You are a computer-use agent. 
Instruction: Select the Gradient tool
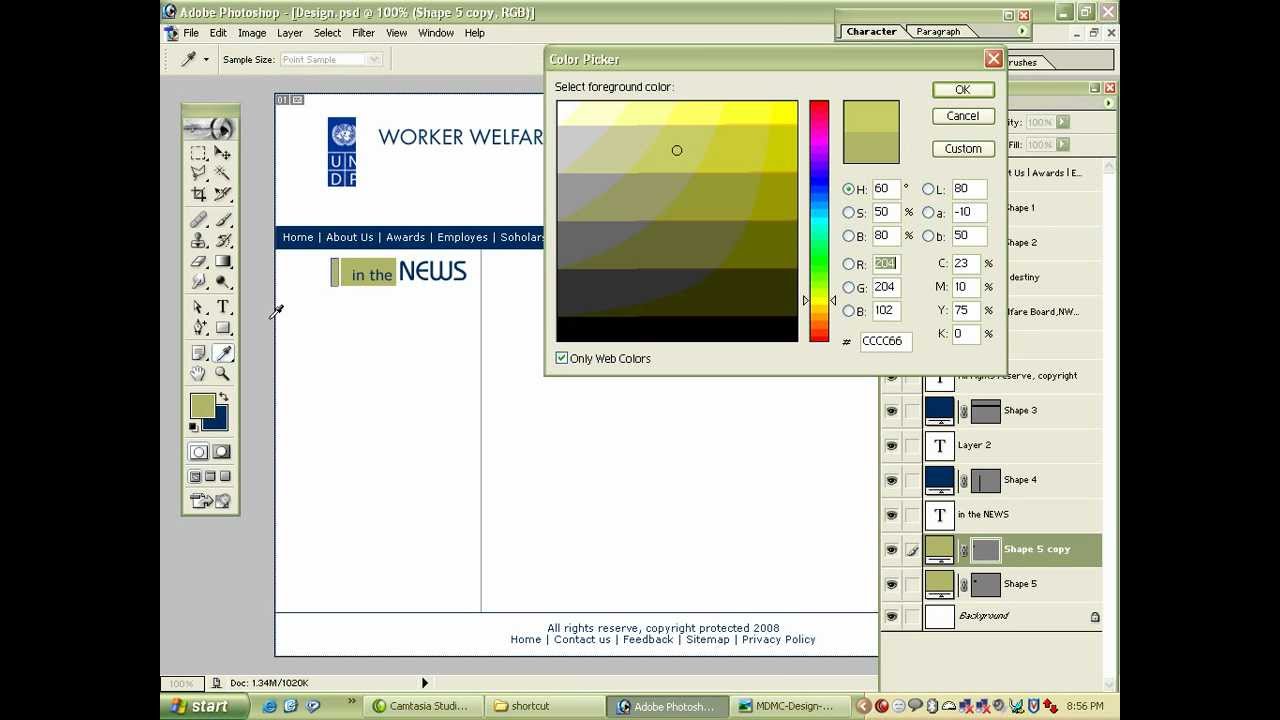223,262
